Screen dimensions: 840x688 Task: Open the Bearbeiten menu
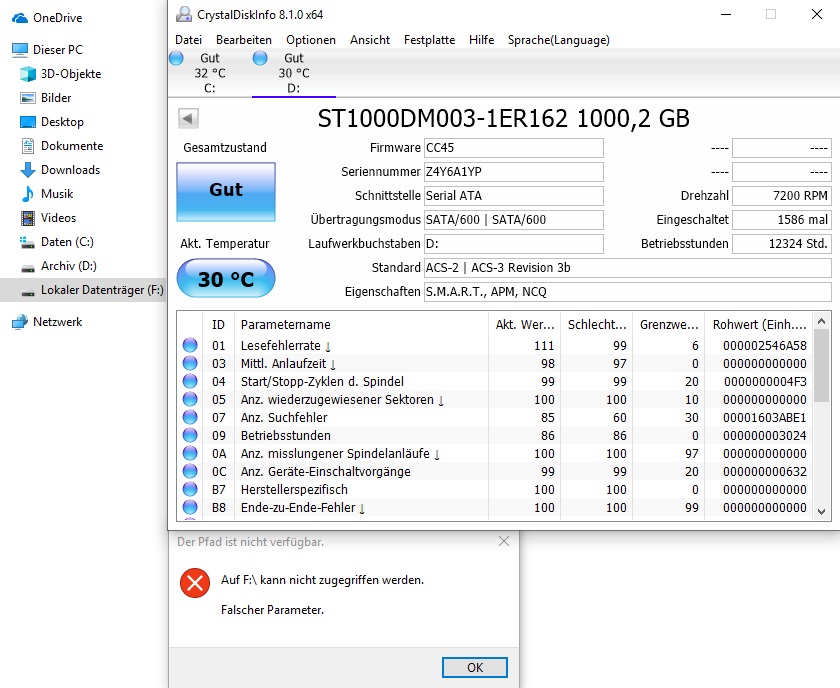click(244, 40)
